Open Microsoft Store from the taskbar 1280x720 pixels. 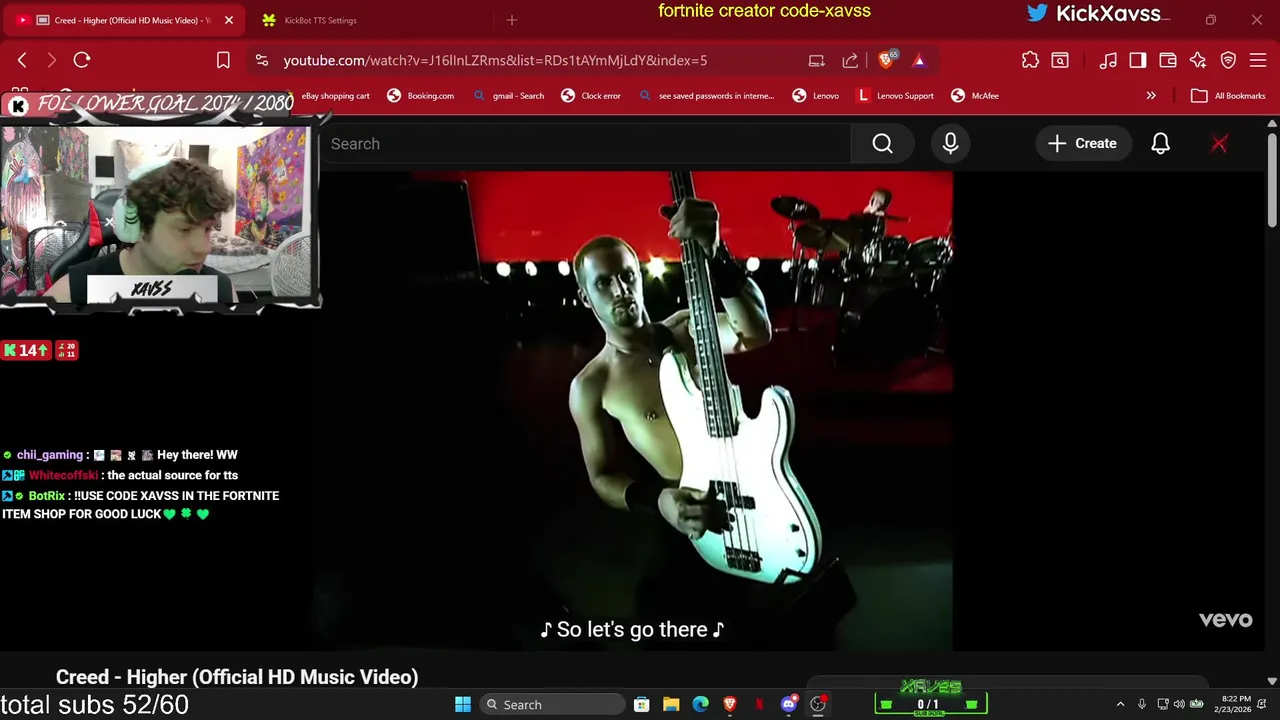[x=642, y=705]
